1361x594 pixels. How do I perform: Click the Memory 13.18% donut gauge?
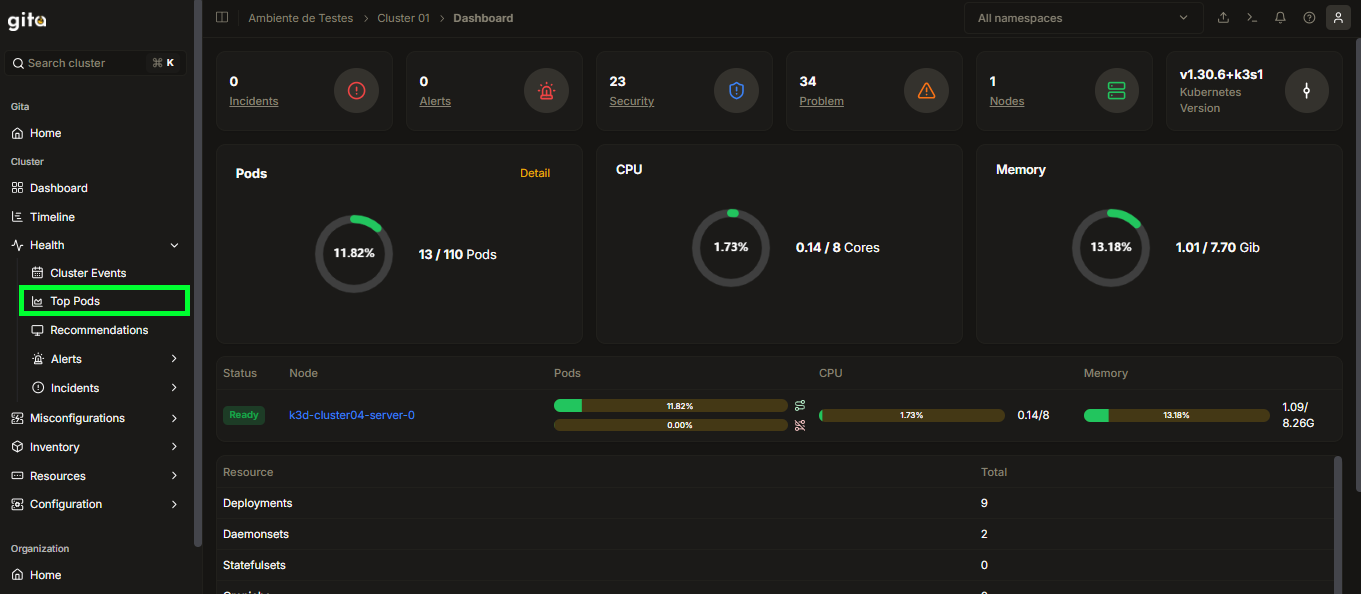click(x=1111, y=247)
